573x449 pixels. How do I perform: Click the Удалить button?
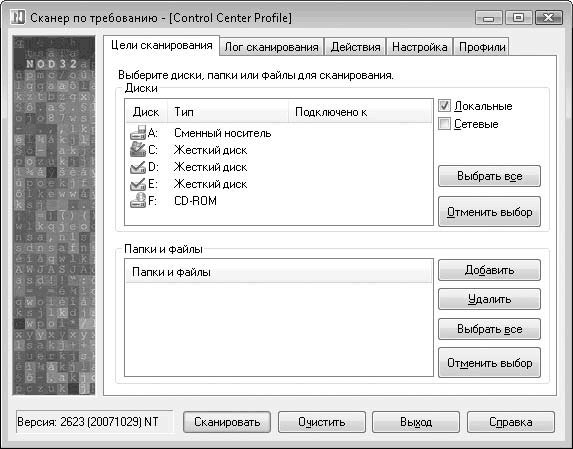489,299
